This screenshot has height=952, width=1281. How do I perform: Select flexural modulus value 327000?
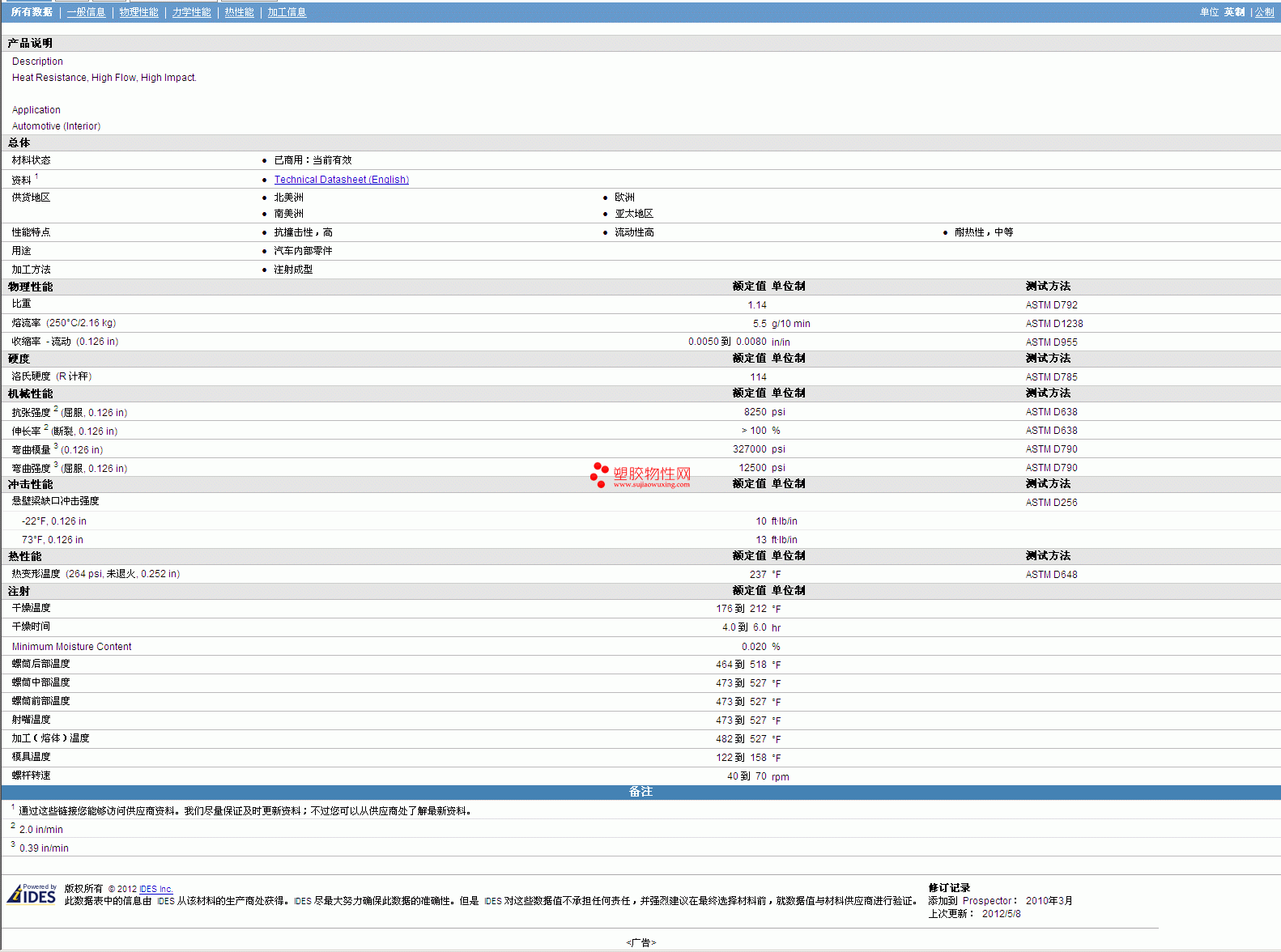coord(749,449)
